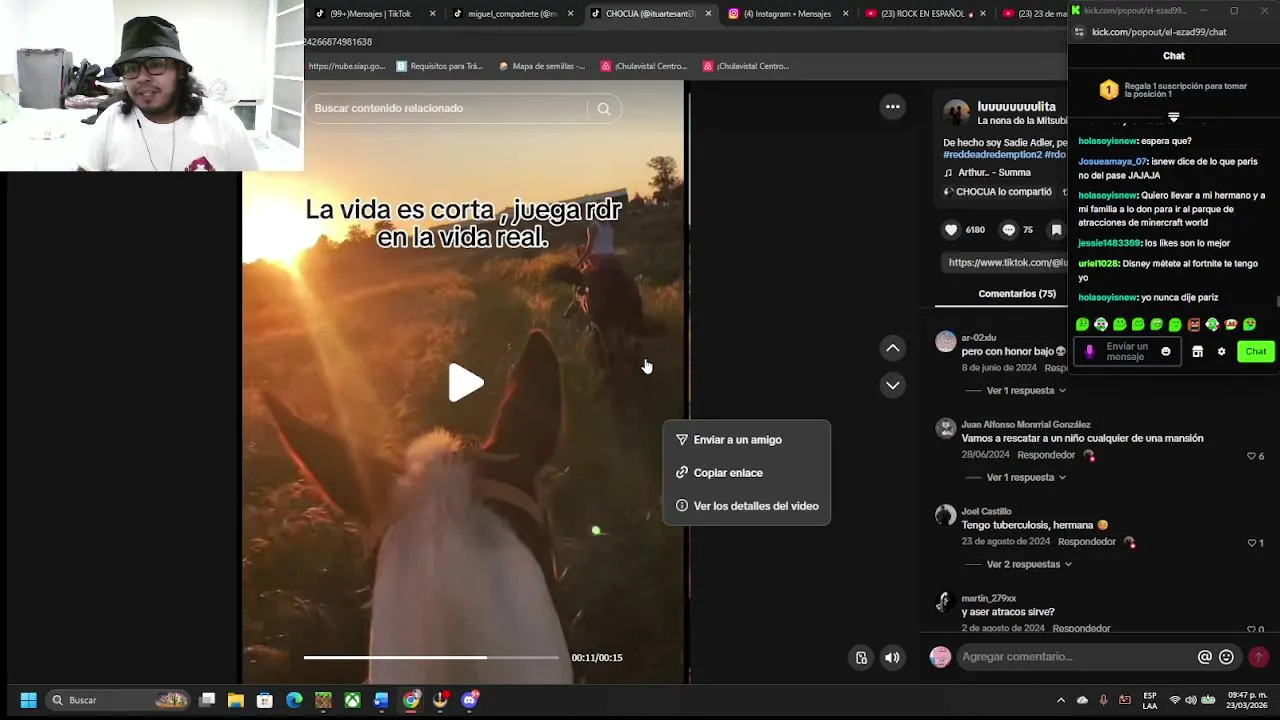Expand 'Ver 1 respuesta' under ar-02xlu comment

click(x=1025, y=390)
